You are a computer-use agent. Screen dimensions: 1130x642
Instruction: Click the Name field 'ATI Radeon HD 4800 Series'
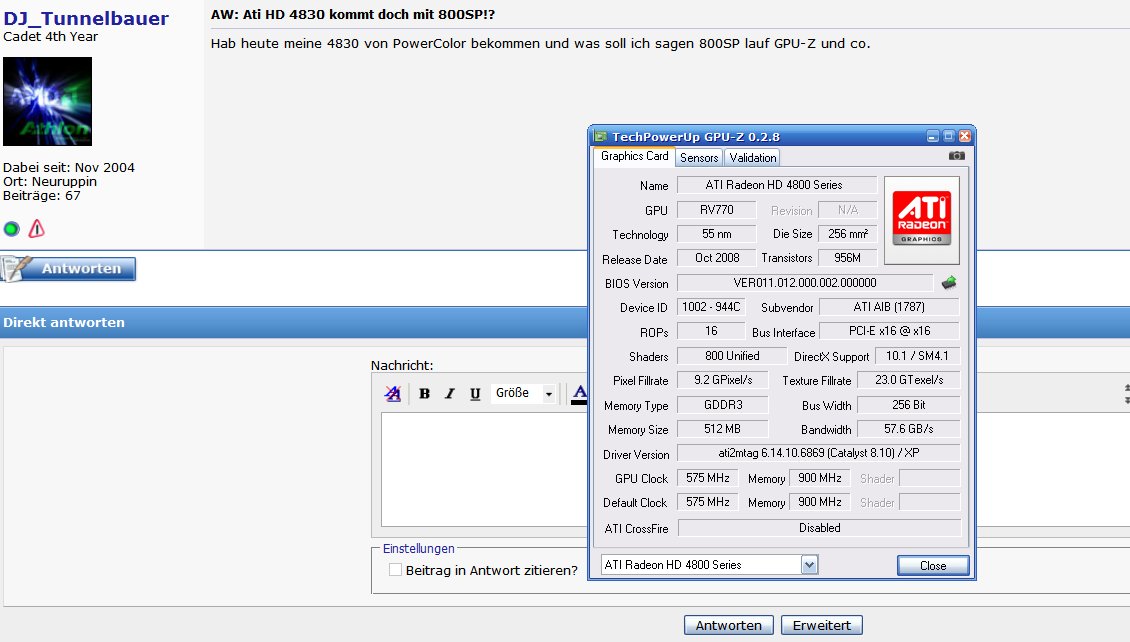[x=777, y=185]
